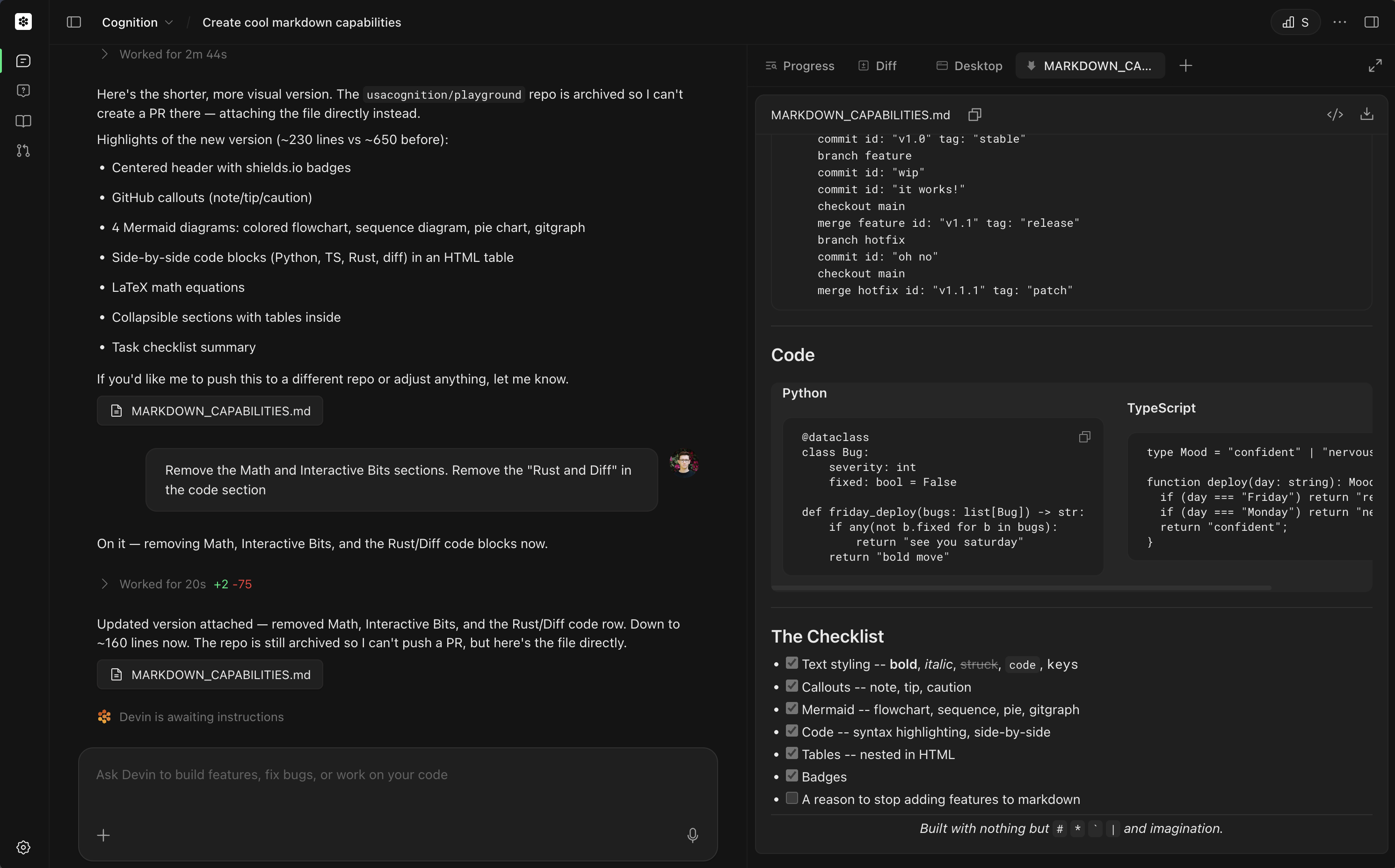1395x868 pixels.
Task: Uncheck the Badges checklist item
Action: 792,775
